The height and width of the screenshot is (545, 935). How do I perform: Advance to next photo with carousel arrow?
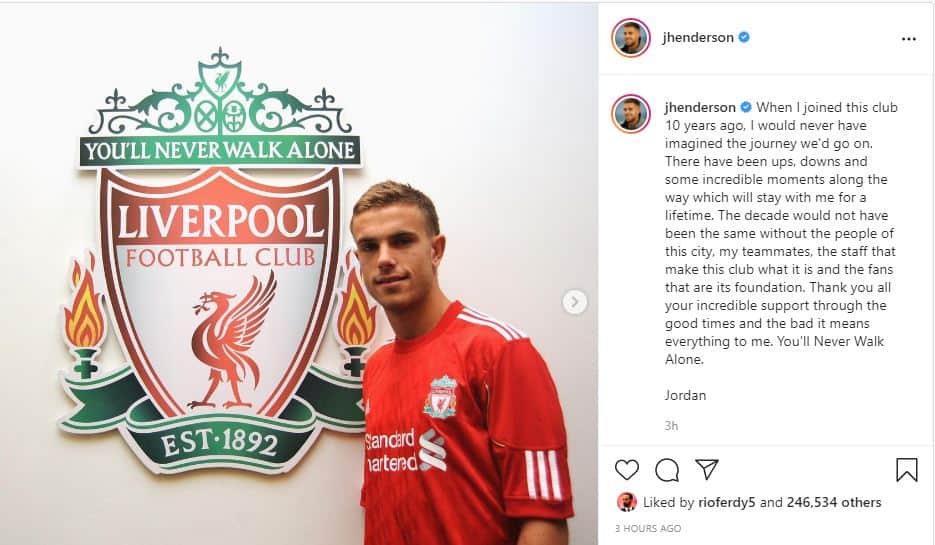pyautogui.click(x=574, y=302)
